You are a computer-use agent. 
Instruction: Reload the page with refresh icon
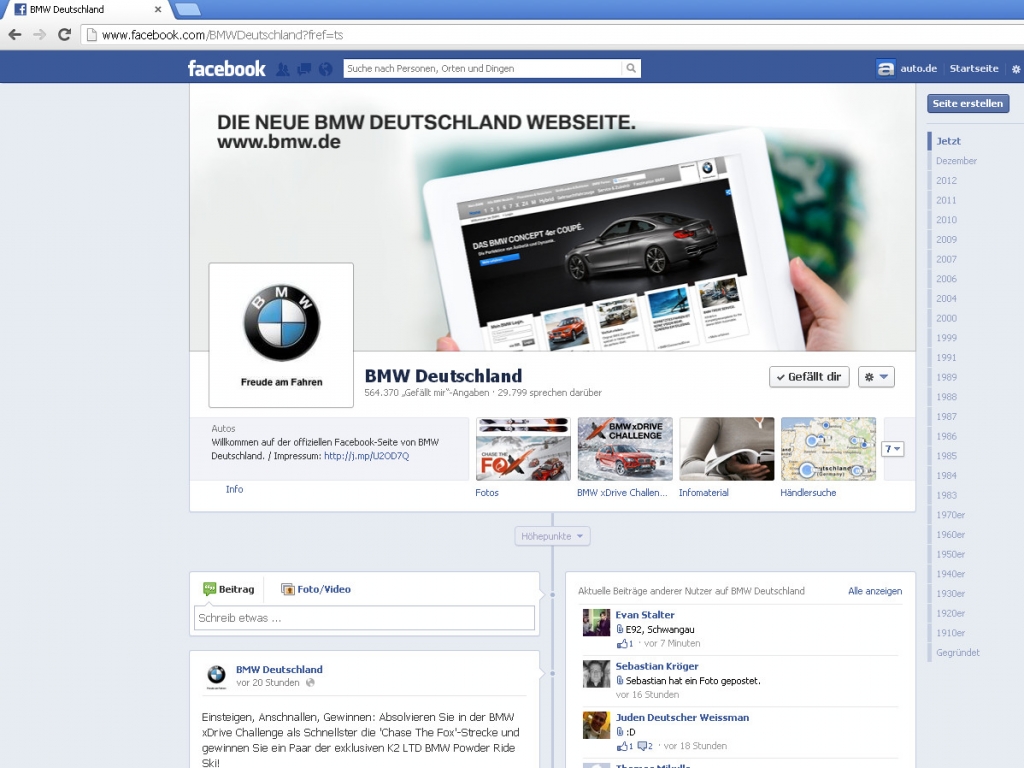point(64,35)
